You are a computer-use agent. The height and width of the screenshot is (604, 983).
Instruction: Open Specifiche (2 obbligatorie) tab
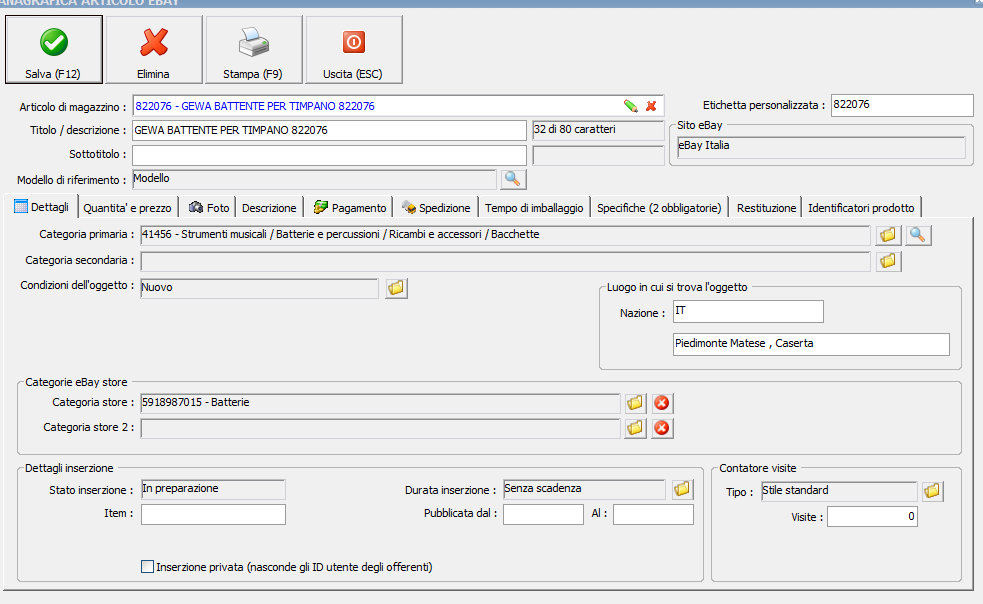[659, 208]
